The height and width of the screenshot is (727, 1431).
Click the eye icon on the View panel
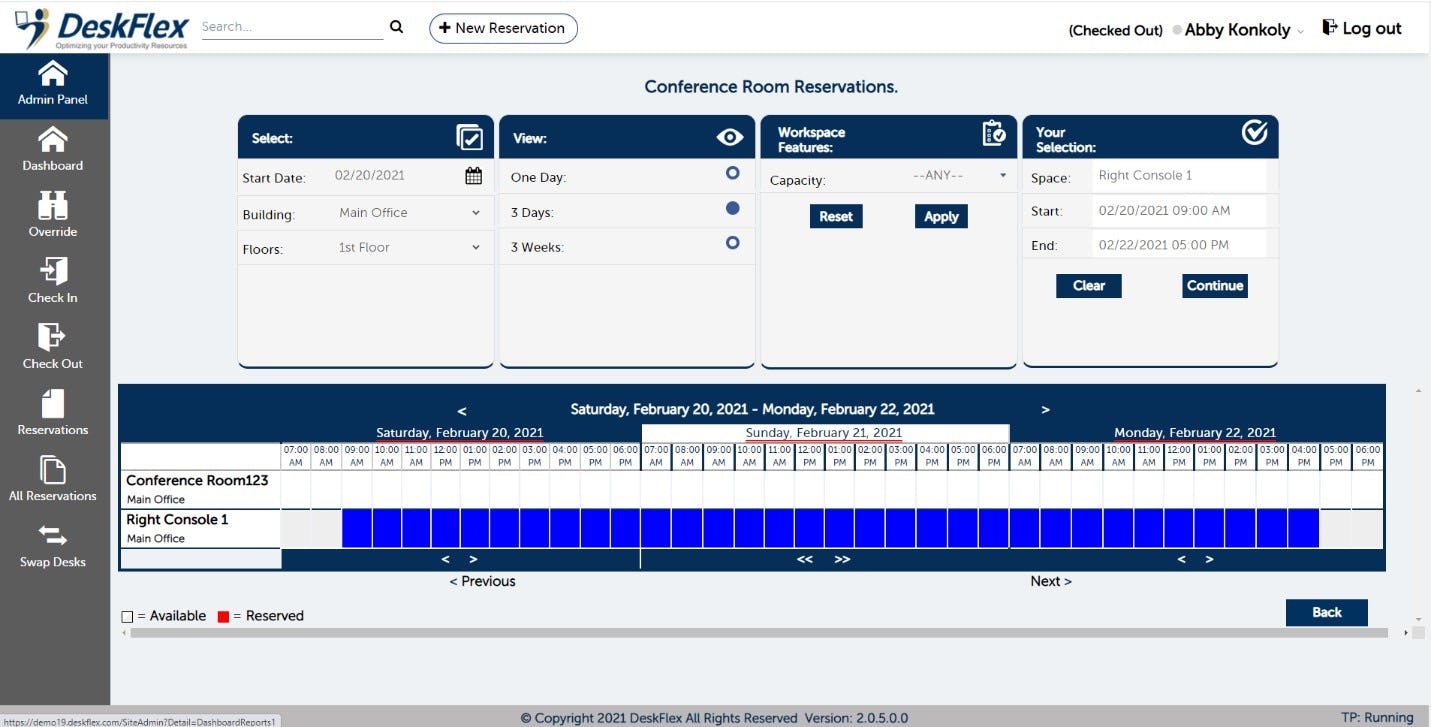(x=729, y=136)
